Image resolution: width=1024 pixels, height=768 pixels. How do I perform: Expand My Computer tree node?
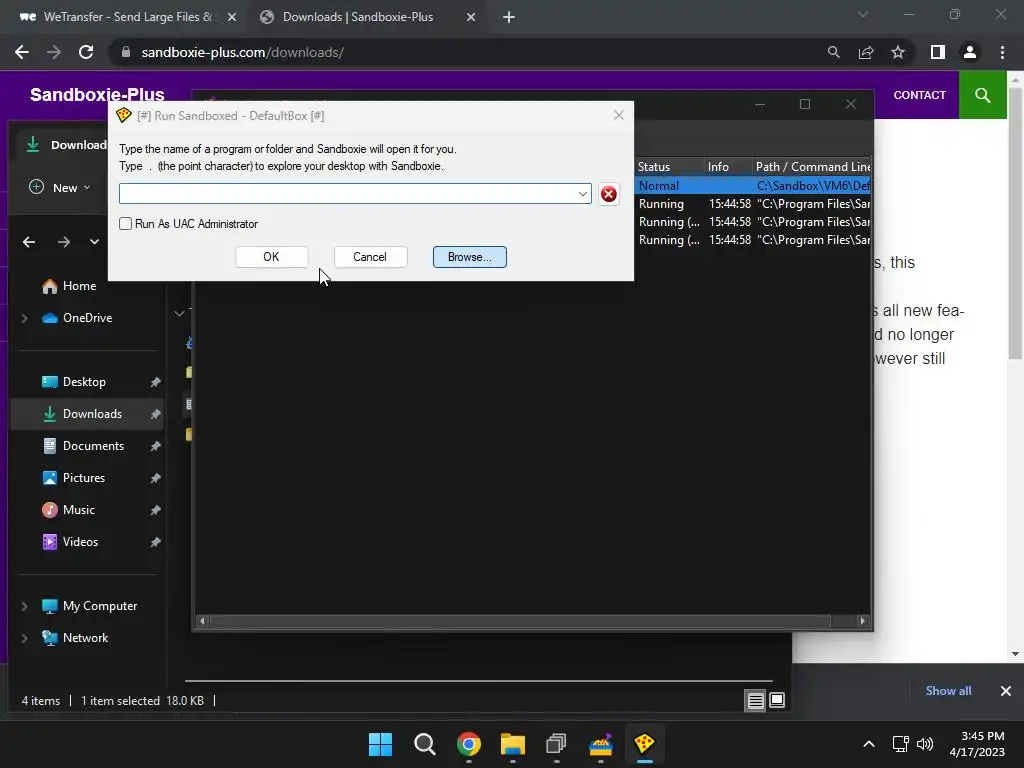click(x=24, y=606)
